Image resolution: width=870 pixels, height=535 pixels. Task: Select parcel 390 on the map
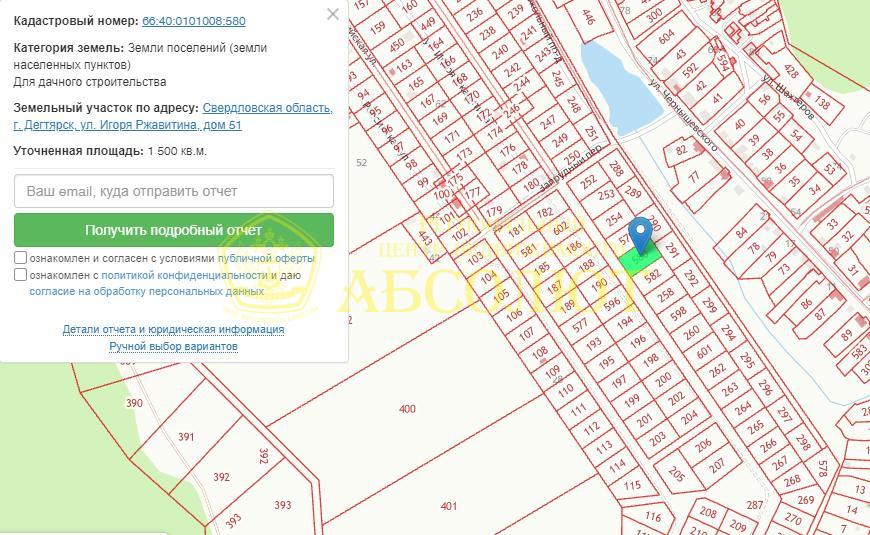(x=134, y=403)
